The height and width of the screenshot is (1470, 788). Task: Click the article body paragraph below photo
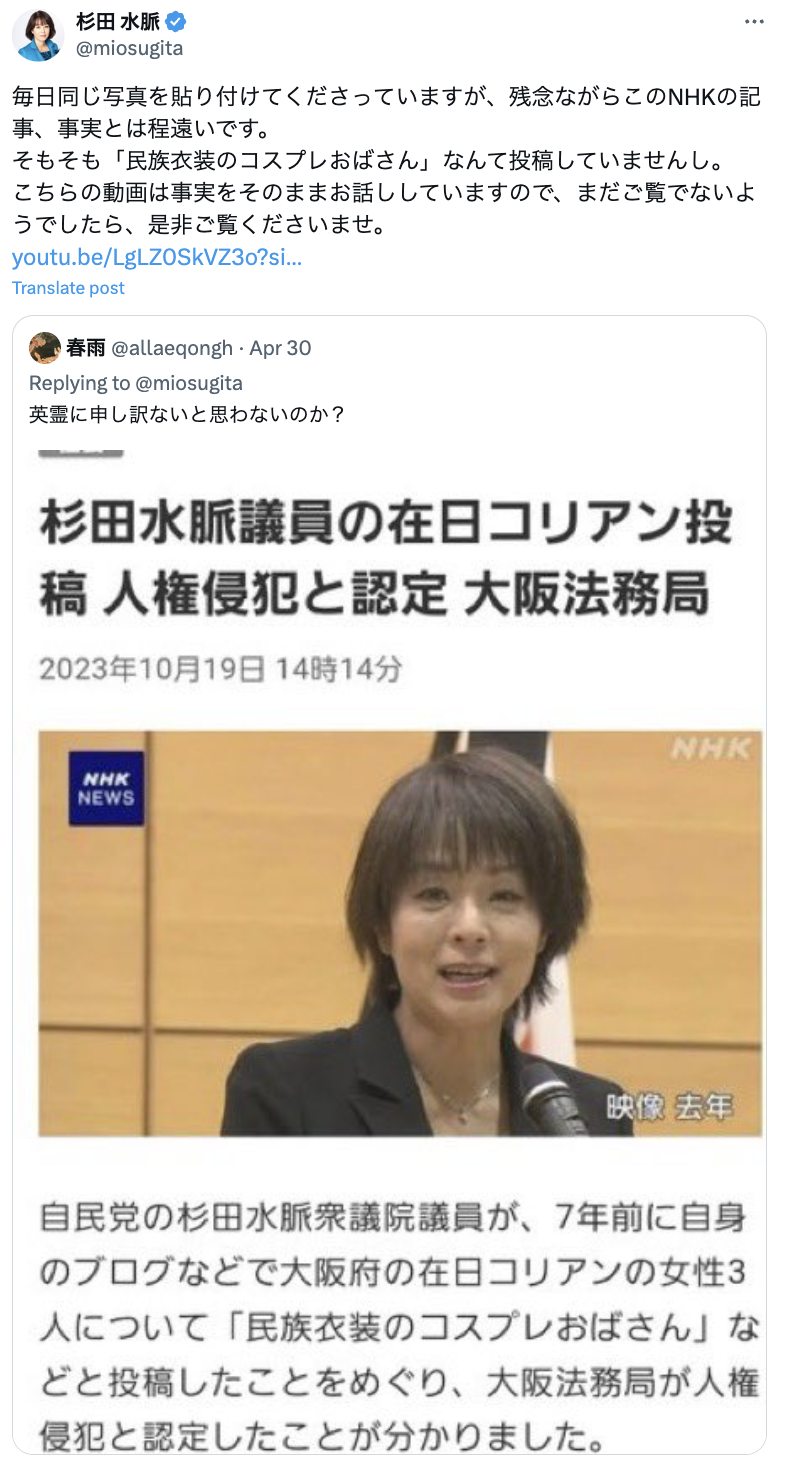pyautogui.click(x=400, y=1329)
